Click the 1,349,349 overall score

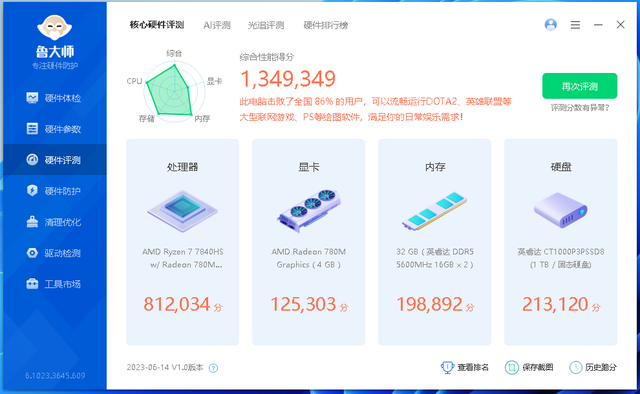point(288,79)
